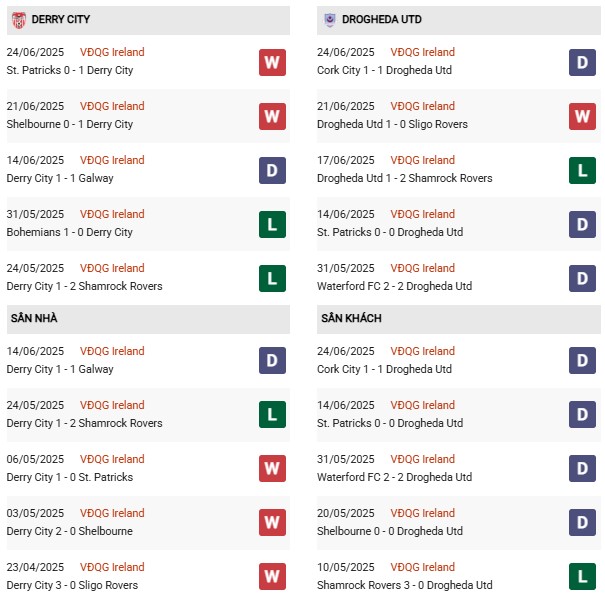Click the L badge for Drogheda Utd 1-2 Shamrock Rovers

582,170
